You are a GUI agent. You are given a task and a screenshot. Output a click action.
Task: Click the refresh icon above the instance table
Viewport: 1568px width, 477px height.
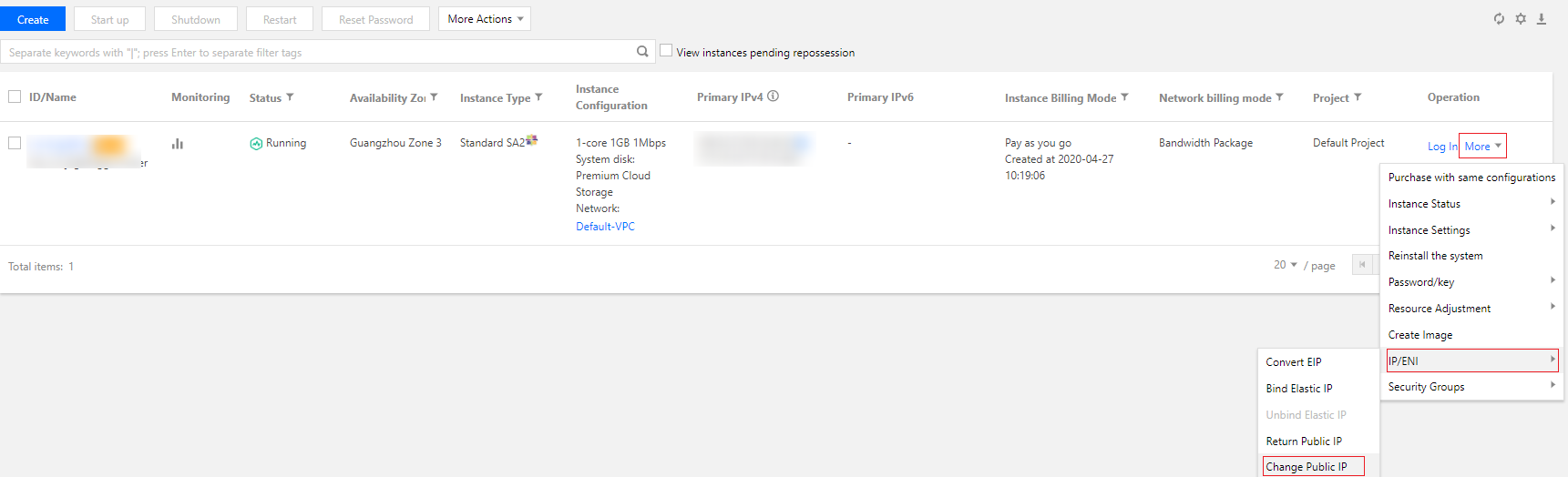point(1499,19)
